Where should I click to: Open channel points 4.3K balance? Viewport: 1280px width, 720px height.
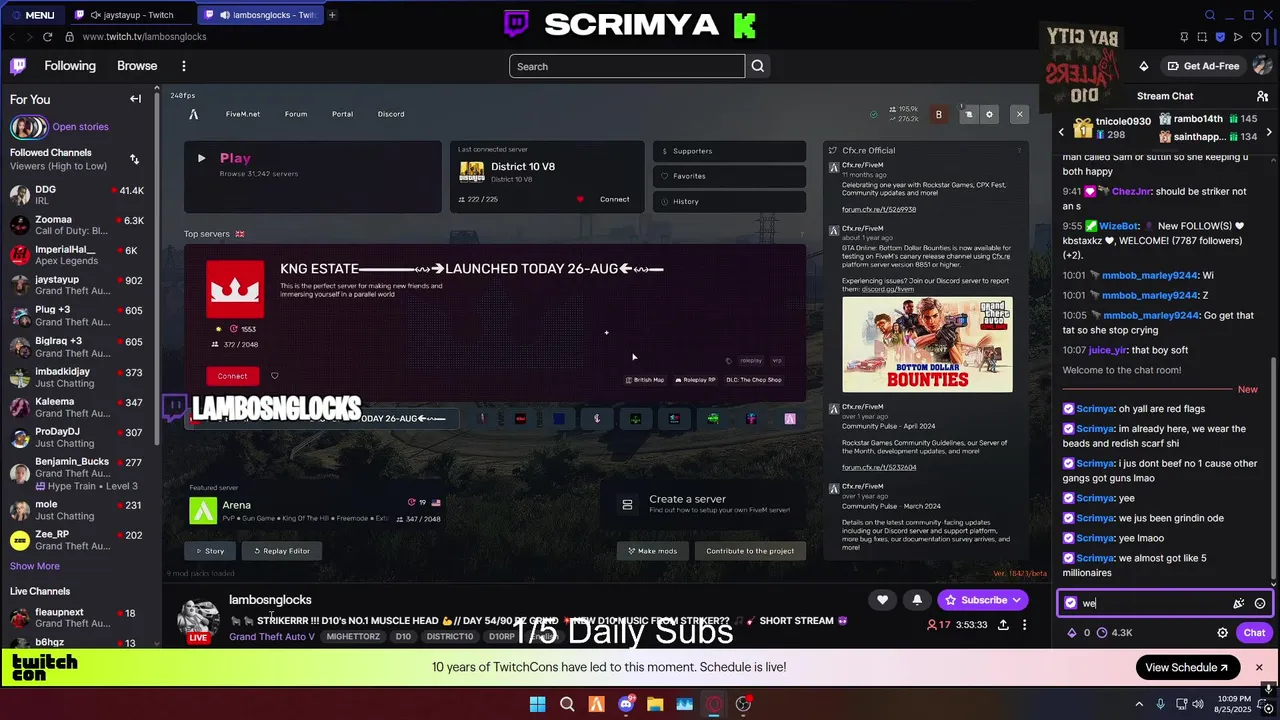click(1115, 633)
